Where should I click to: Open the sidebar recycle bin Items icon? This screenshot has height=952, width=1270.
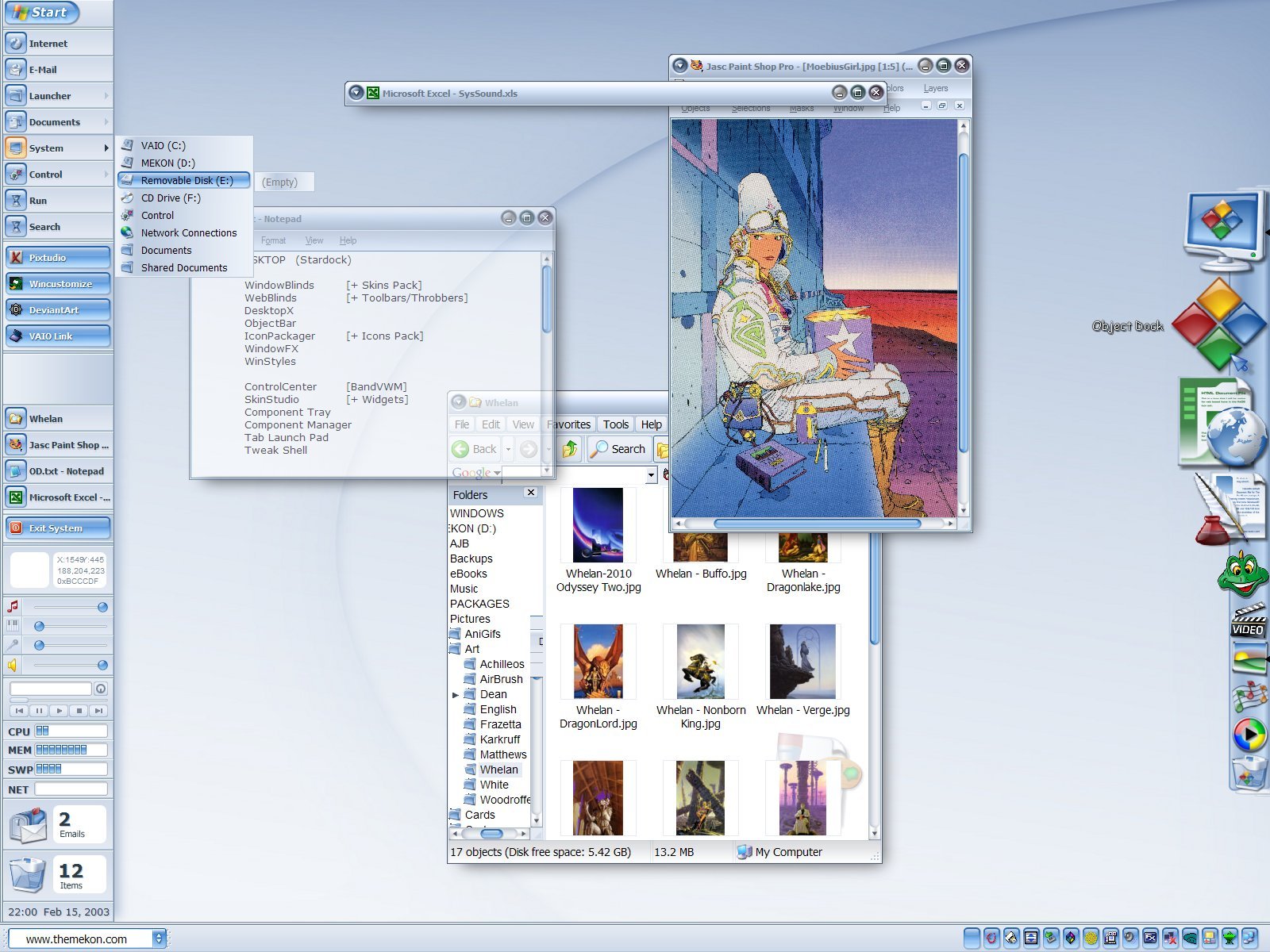(28, 875)
